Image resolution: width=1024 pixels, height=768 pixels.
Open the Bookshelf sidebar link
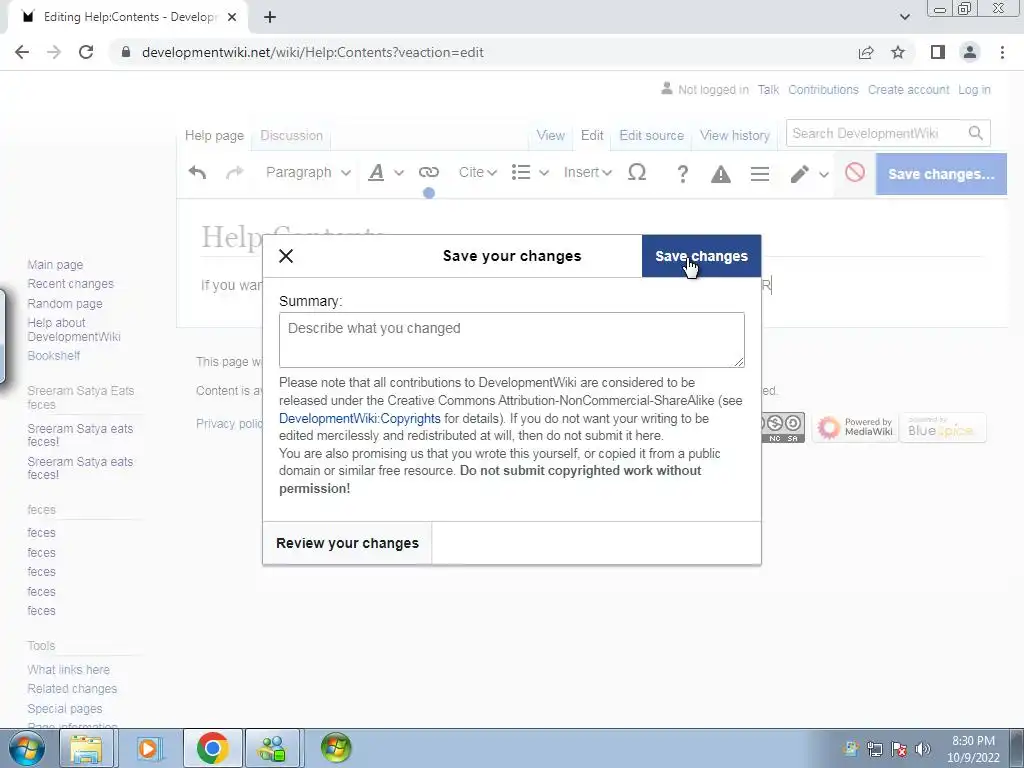(54, 356)
